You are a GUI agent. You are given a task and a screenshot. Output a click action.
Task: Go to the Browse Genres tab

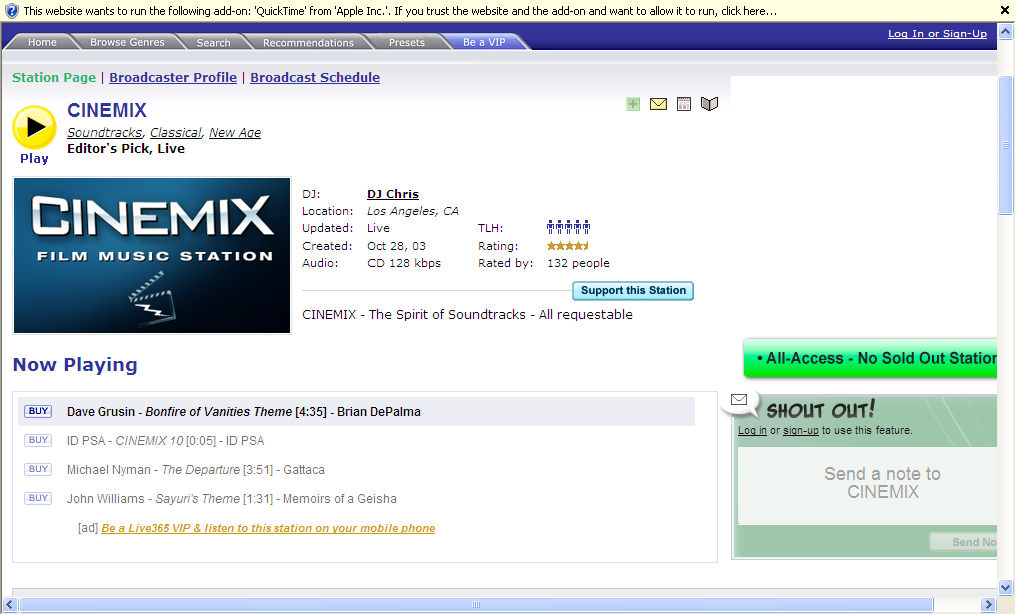[x=127, y=42]
